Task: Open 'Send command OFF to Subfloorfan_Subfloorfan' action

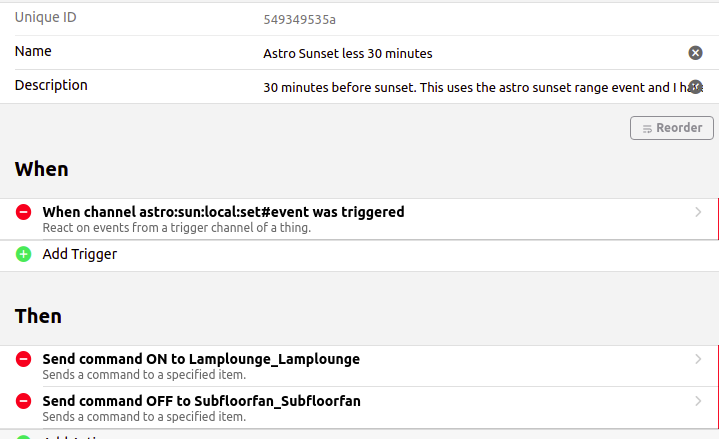Action: (x=201, y=401)
